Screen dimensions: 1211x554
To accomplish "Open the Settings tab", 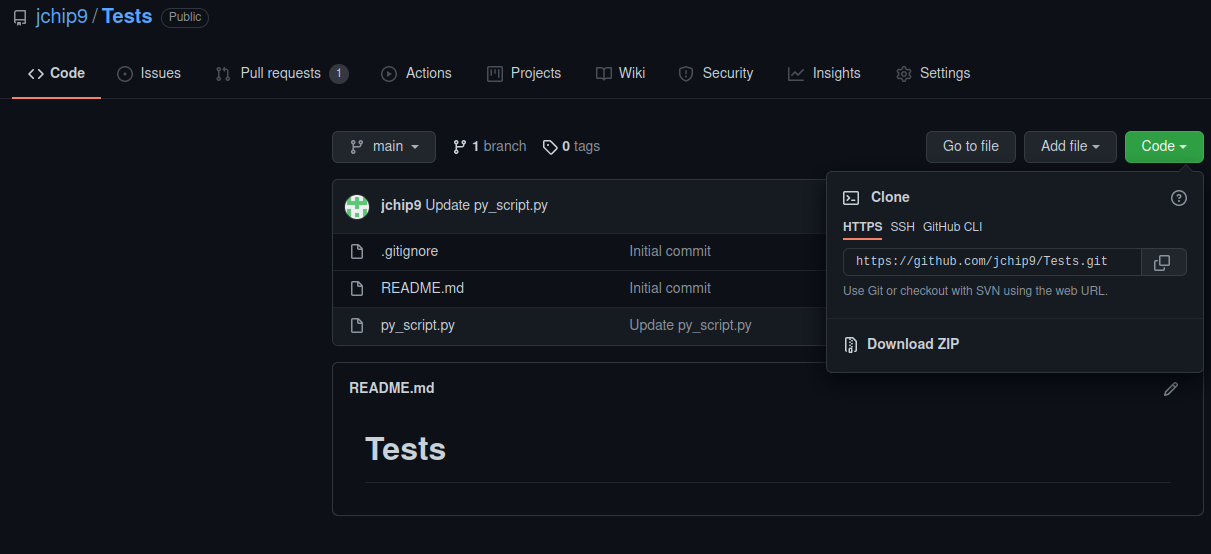I will pyautogui.click(x=933, y=73).
